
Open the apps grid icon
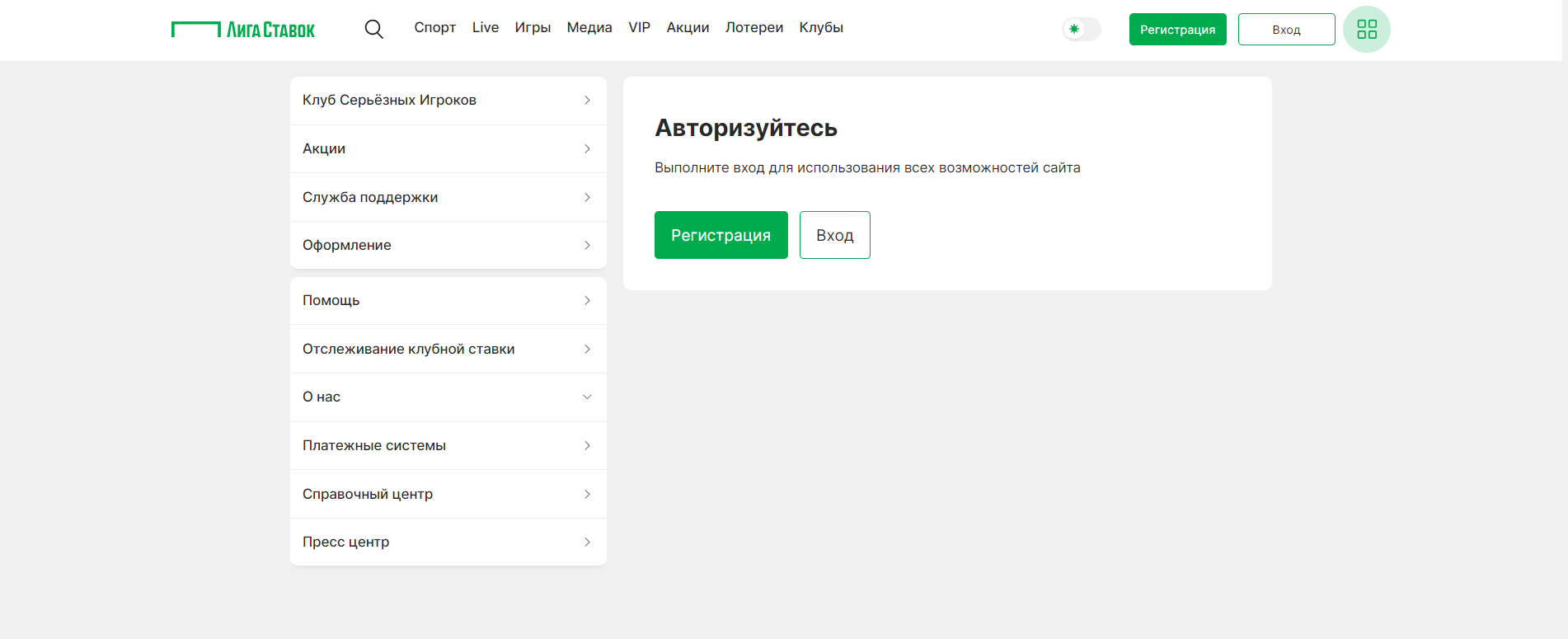pyautogui.click(x=1366, y=30)
